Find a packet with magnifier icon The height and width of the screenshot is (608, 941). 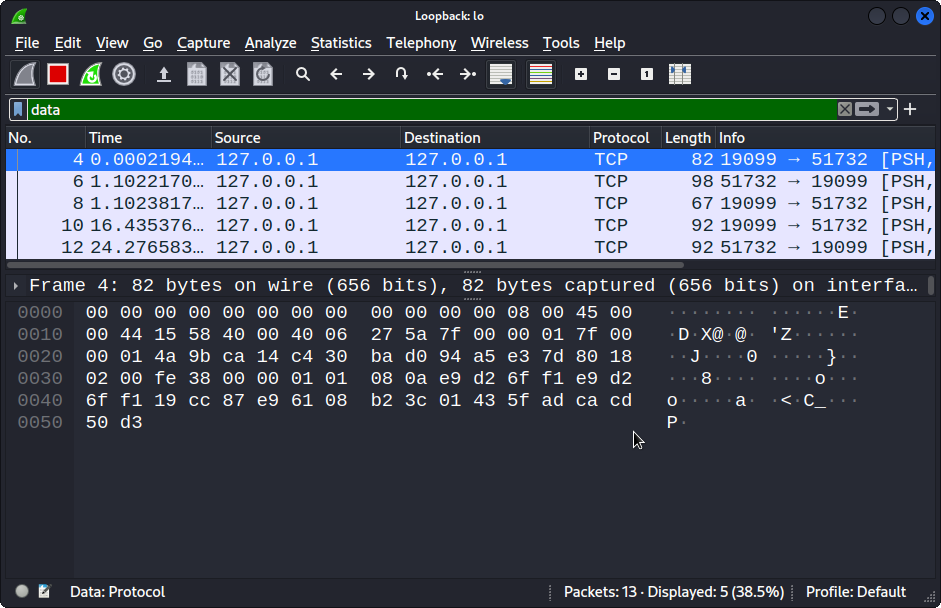click(x=303, y=74)
